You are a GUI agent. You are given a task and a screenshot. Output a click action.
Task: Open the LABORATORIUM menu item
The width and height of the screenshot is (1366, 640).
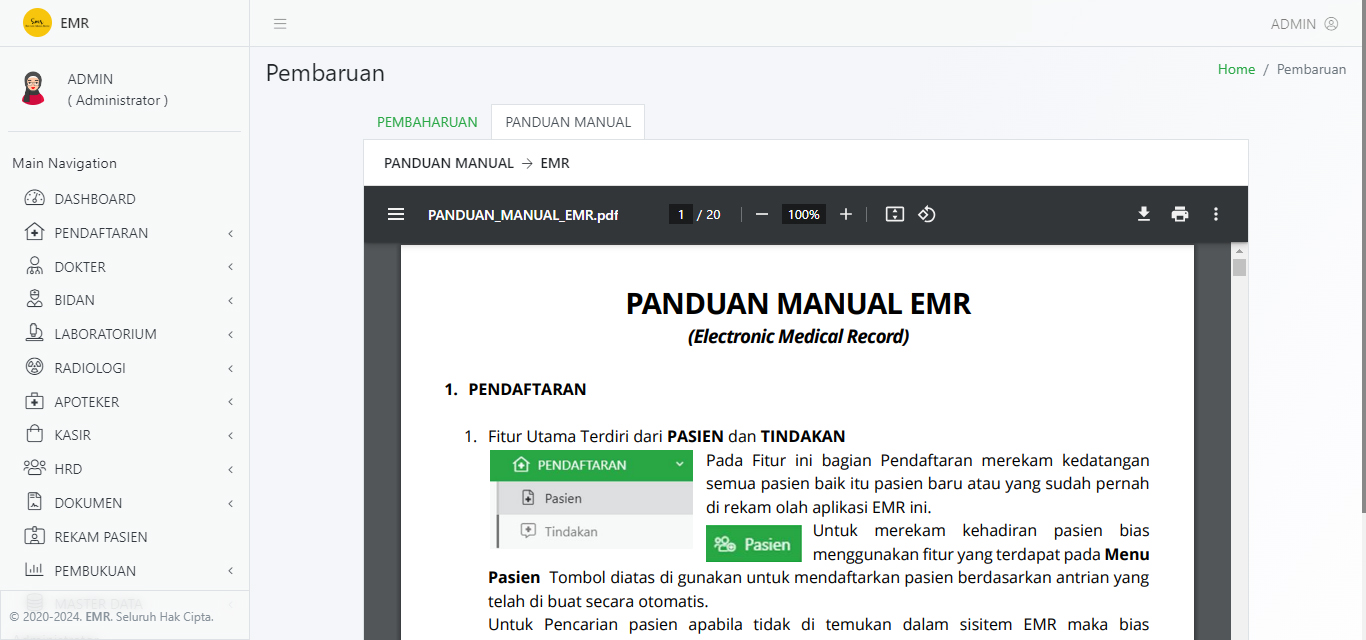(125, 334)
